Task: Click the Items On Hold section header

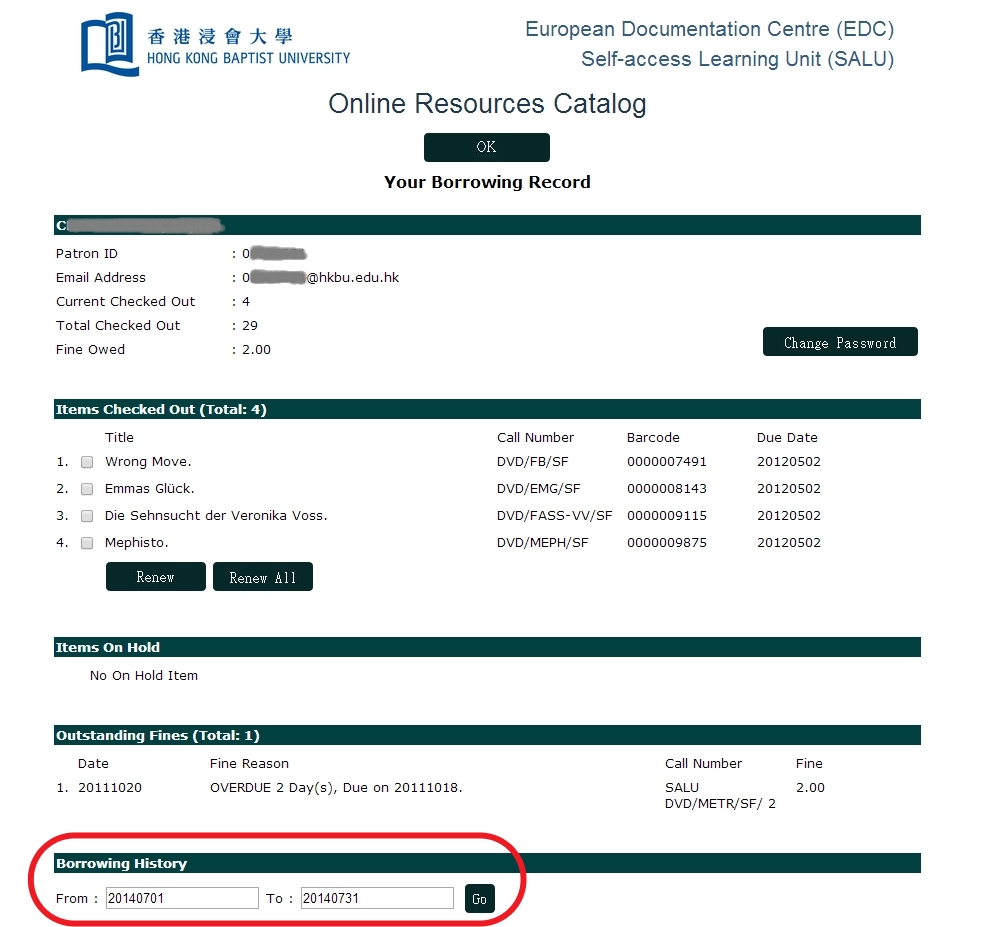Action: 108,647
